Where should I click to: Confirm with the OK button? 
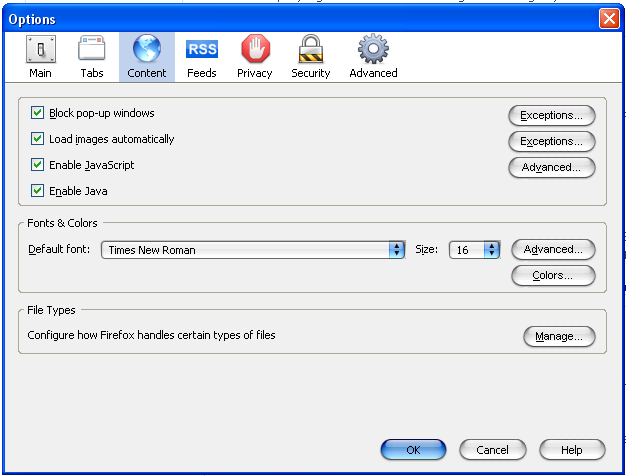[413, 450]
